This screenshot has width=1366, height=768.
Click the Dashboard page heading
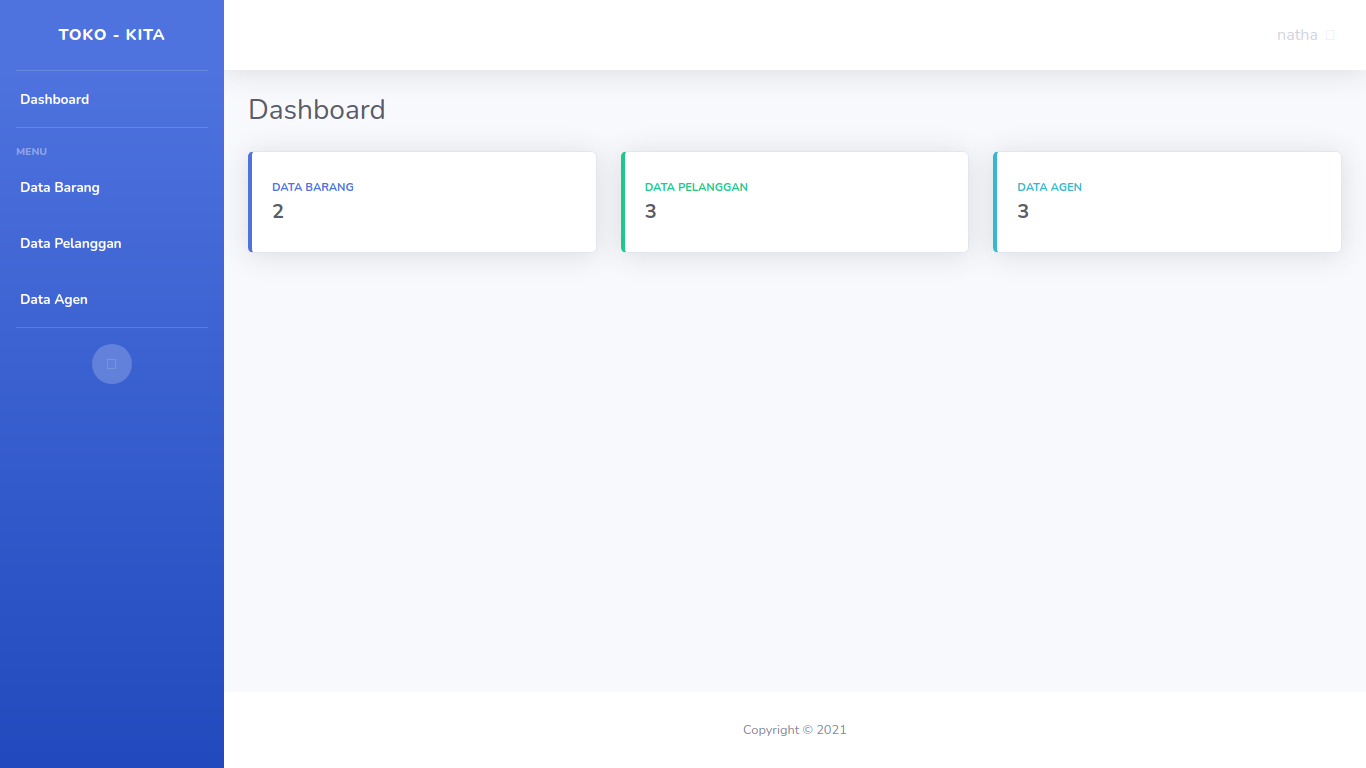click(317, 110)
